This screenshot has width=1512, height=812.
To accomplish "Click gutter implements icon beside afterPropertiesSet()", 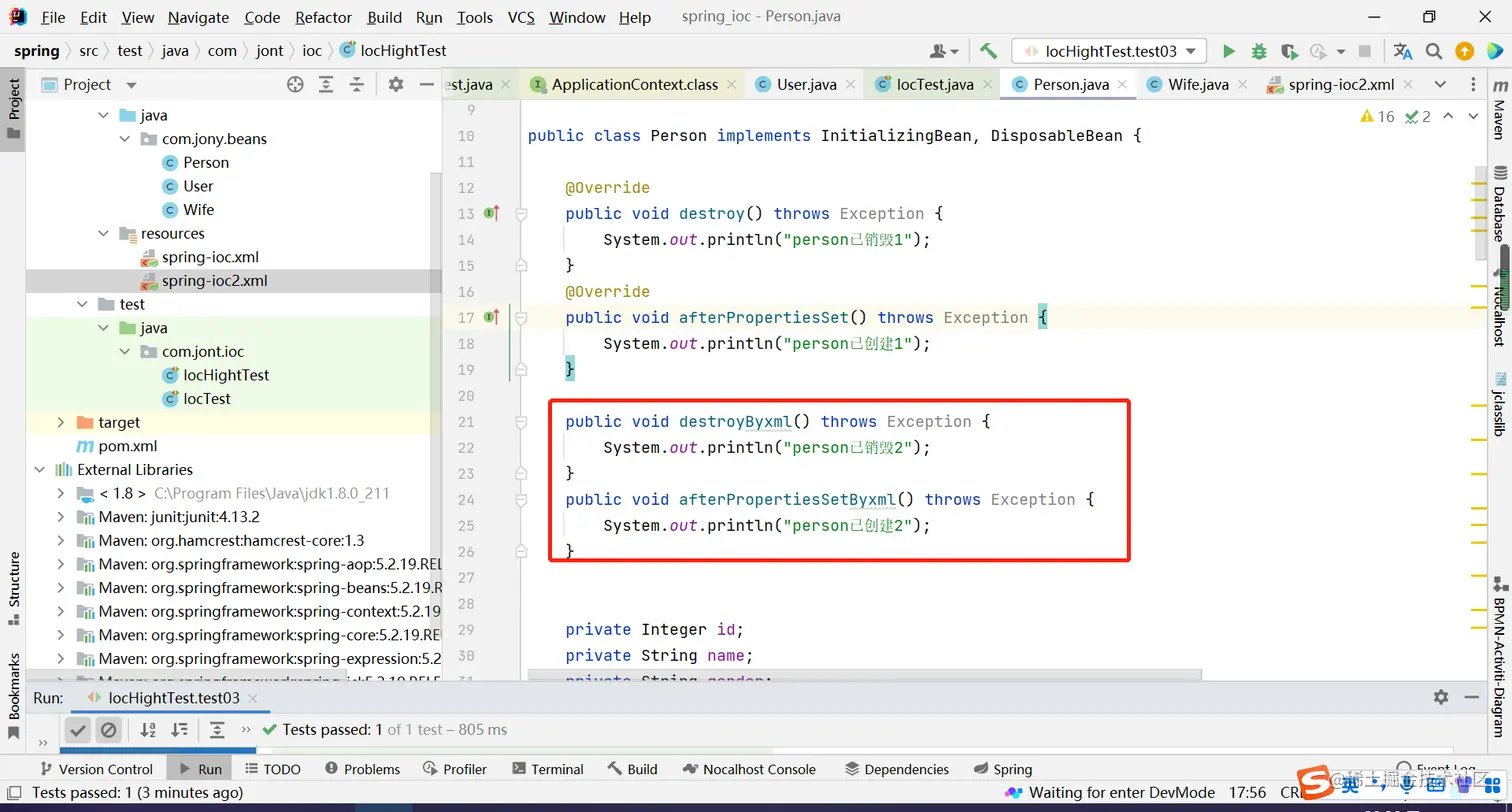I will (x=491, y=317).
